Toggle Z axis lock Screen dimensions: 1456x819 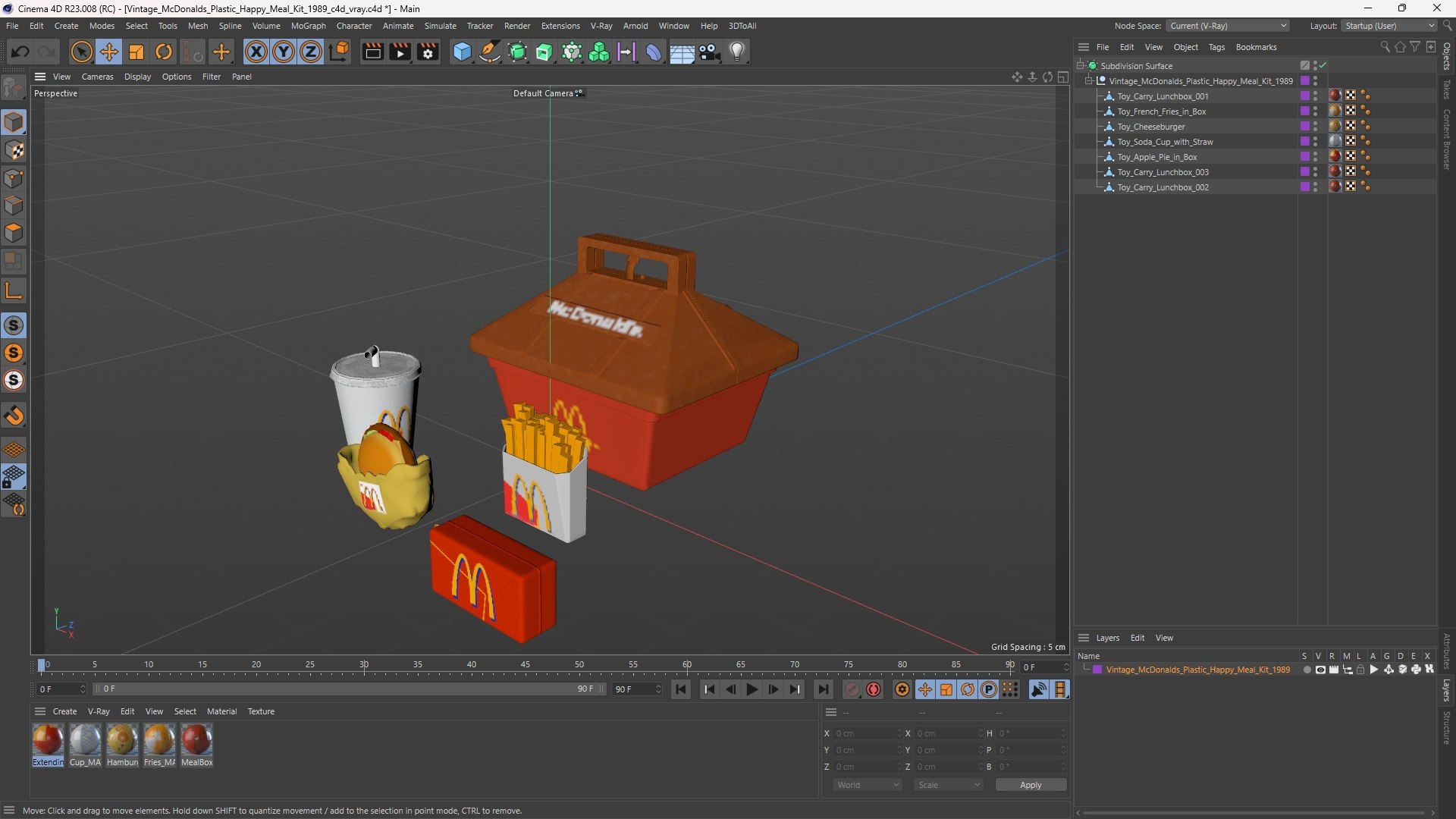(311, 52)
